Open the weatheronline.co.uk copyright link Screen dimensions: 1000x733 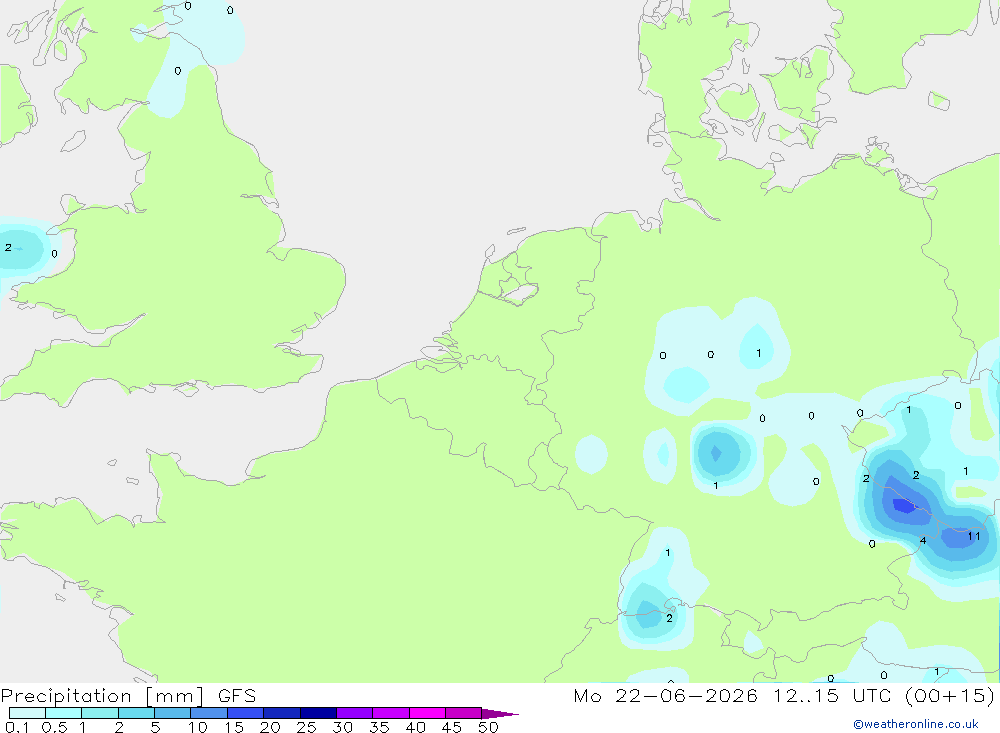[916, 724]
